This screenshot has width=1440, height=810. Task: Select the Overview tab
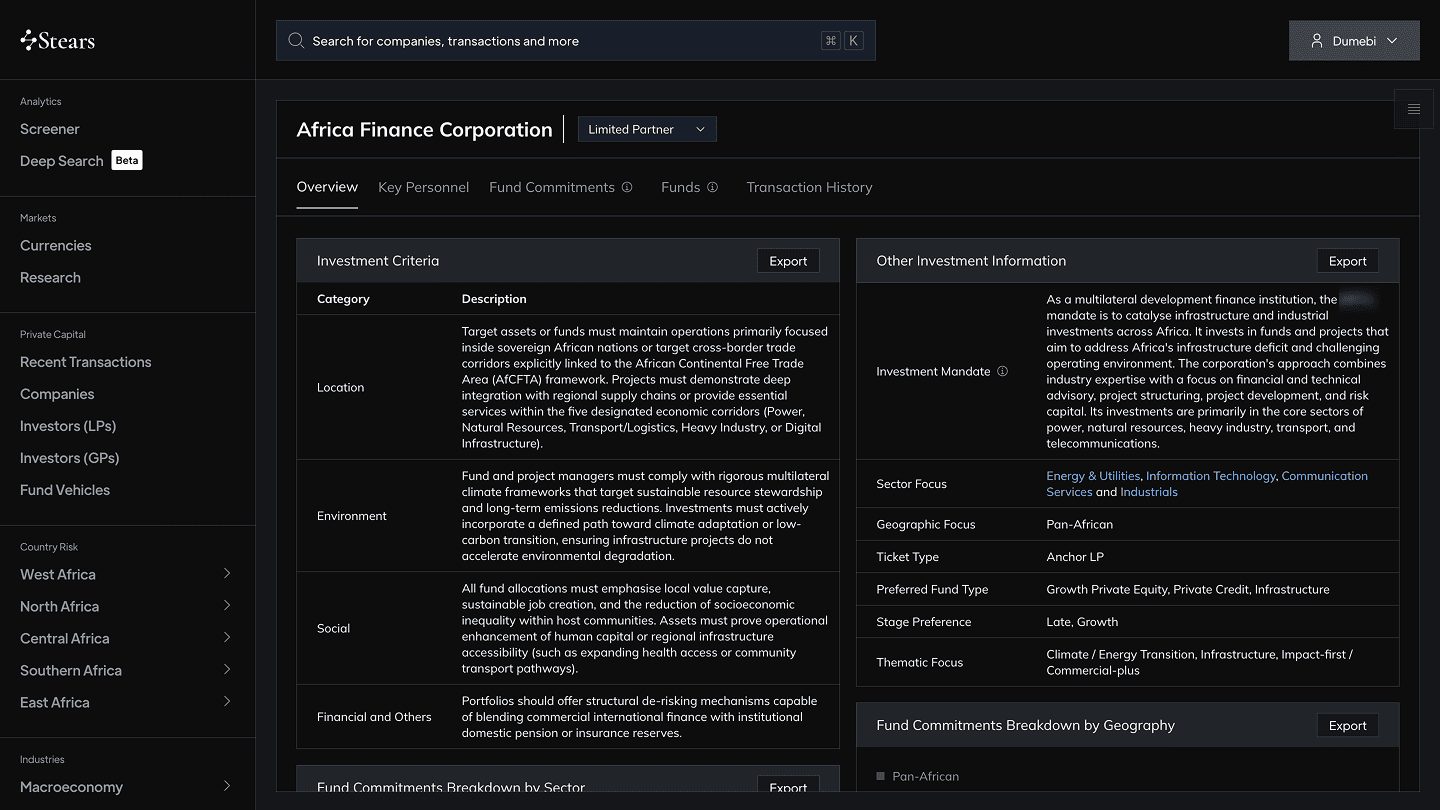[x=327, y=187]
